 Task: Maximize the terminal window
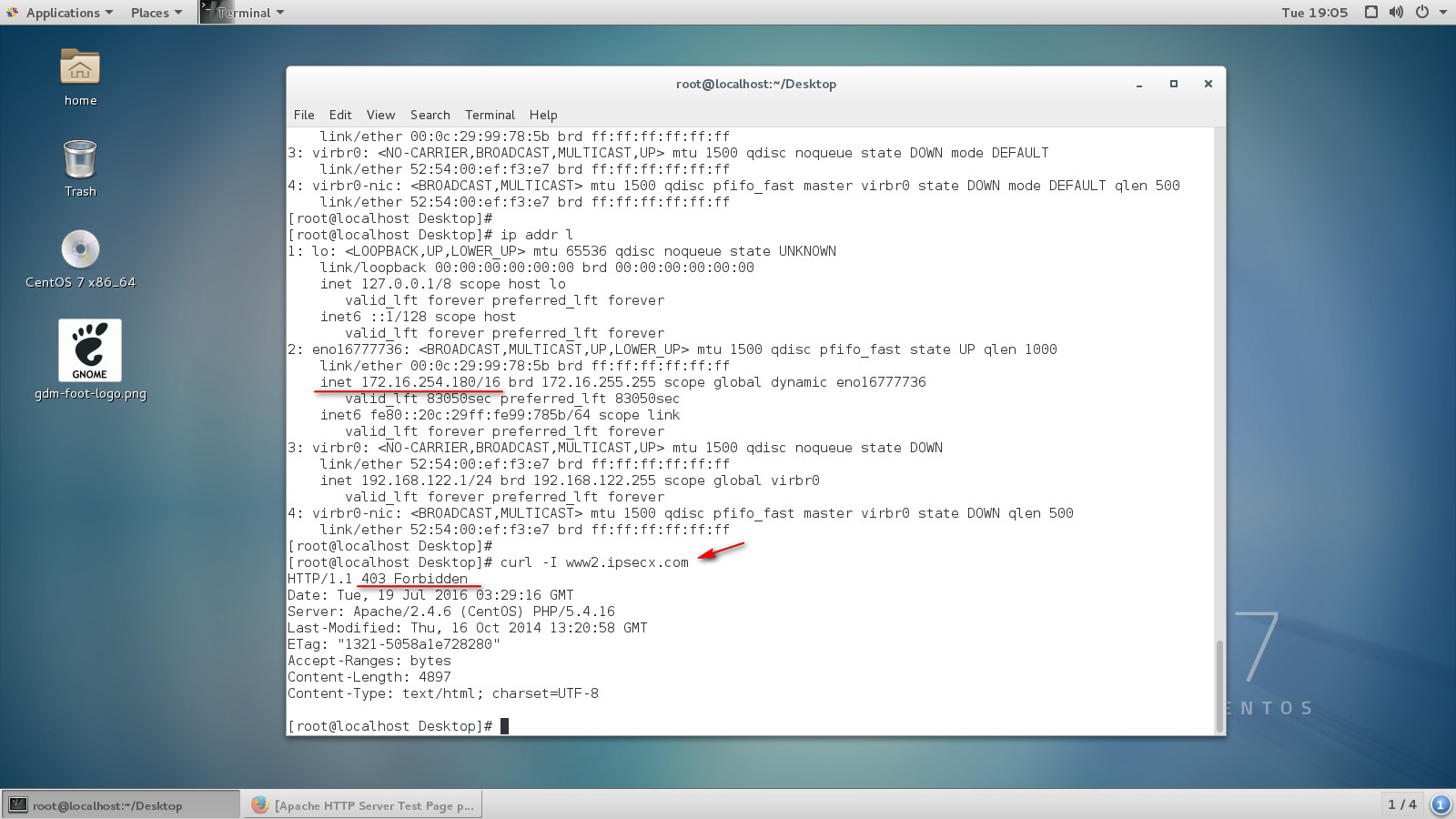click(1174, 84)
